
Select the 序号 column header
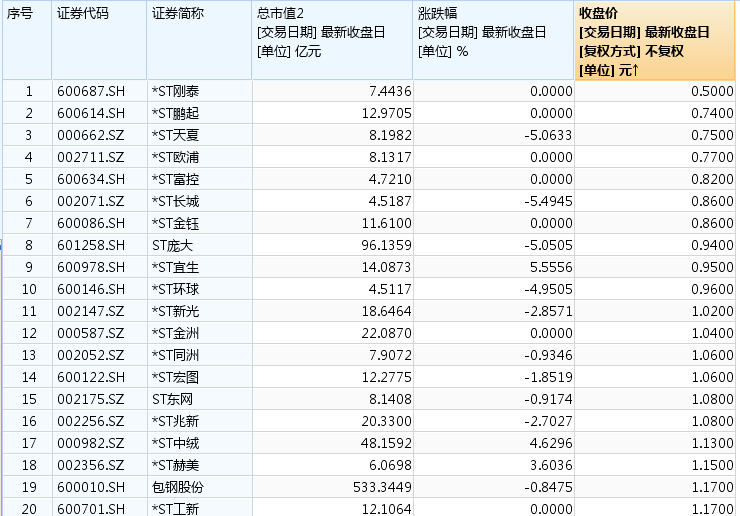point(27,41)
